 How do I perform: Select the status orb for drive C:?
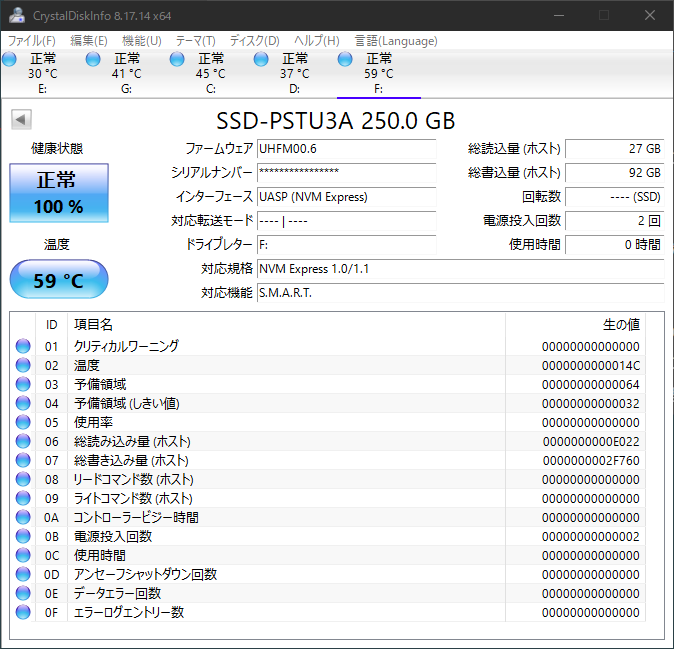coord(177,59)
